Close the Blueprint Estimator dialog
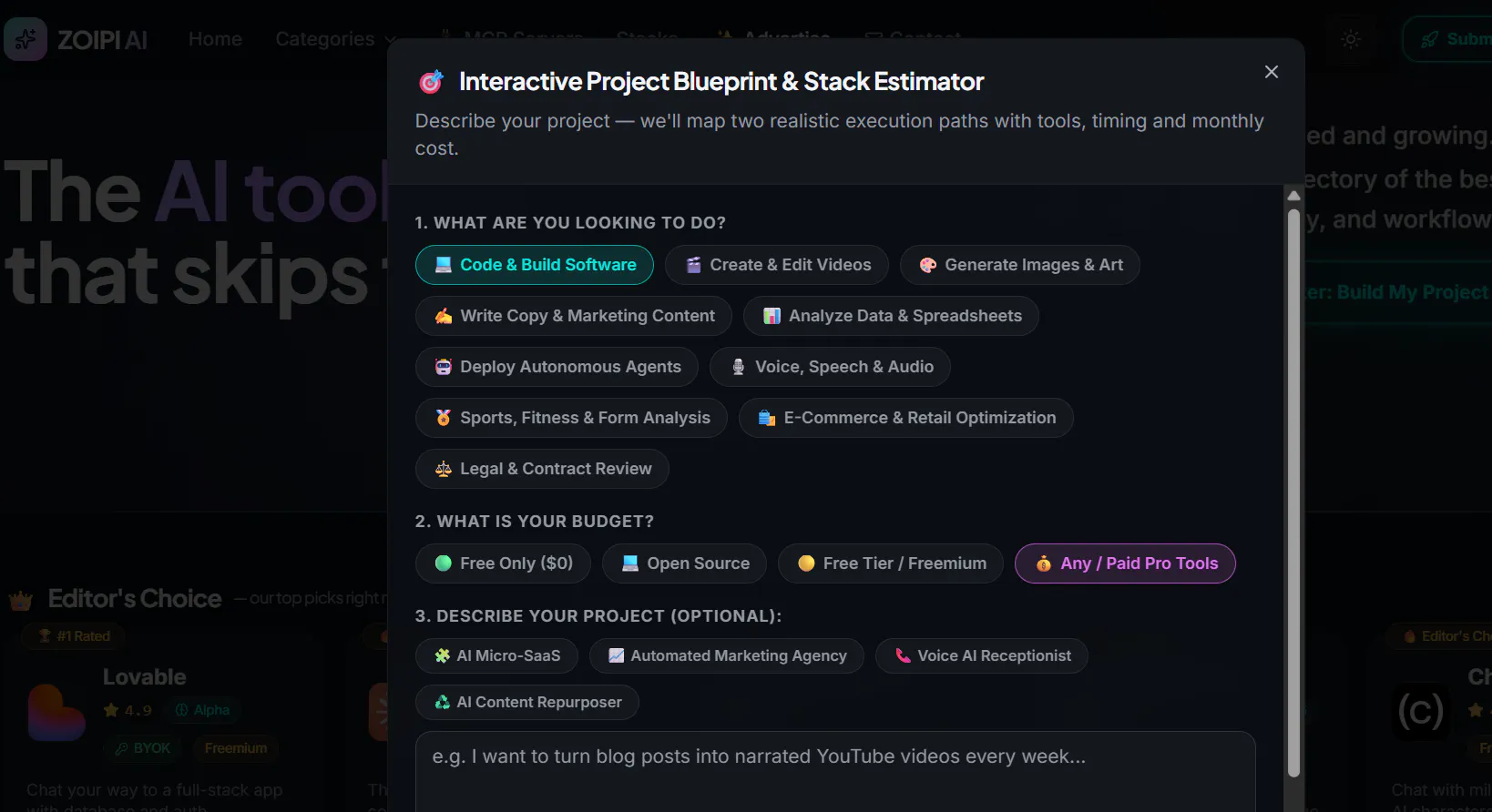 [x=1272, y=72]
